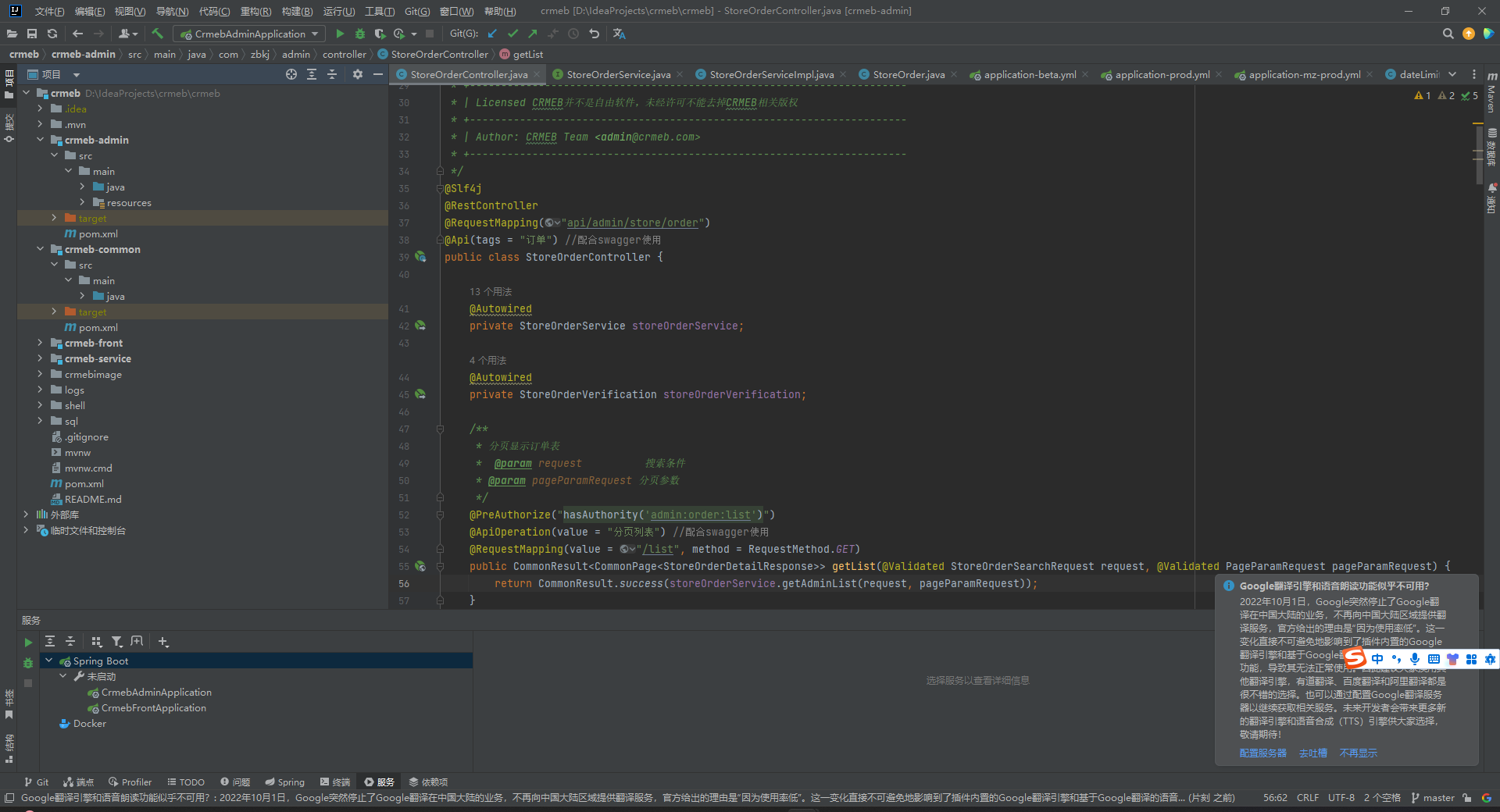Image resolution: width=1500 pixels, height=812 pixels.
Task: Expand the crmeb-service module
Action: point(40,358)
